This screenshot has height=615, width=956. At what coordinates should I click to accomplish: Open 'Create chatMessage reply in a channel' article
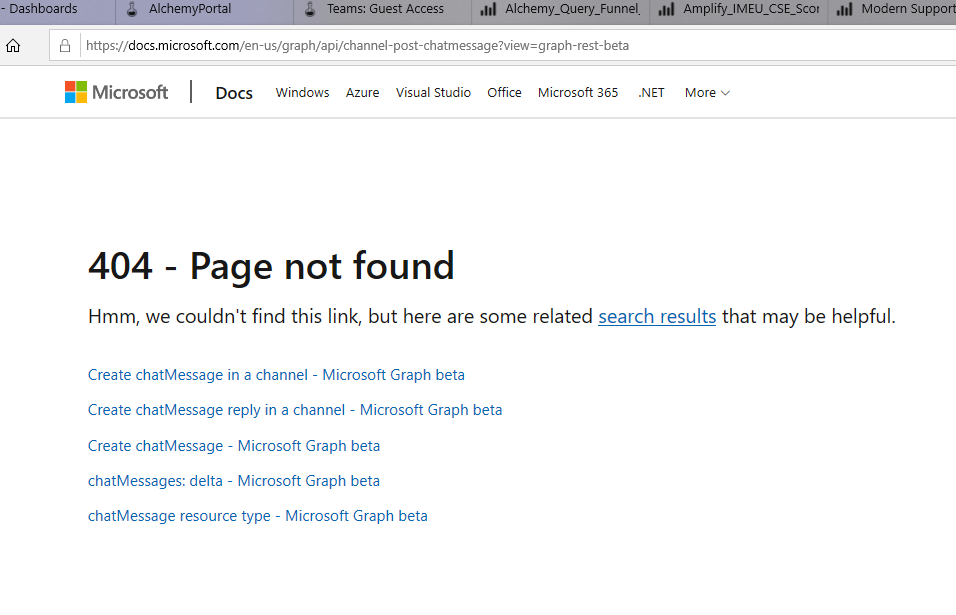coord(294,409)
